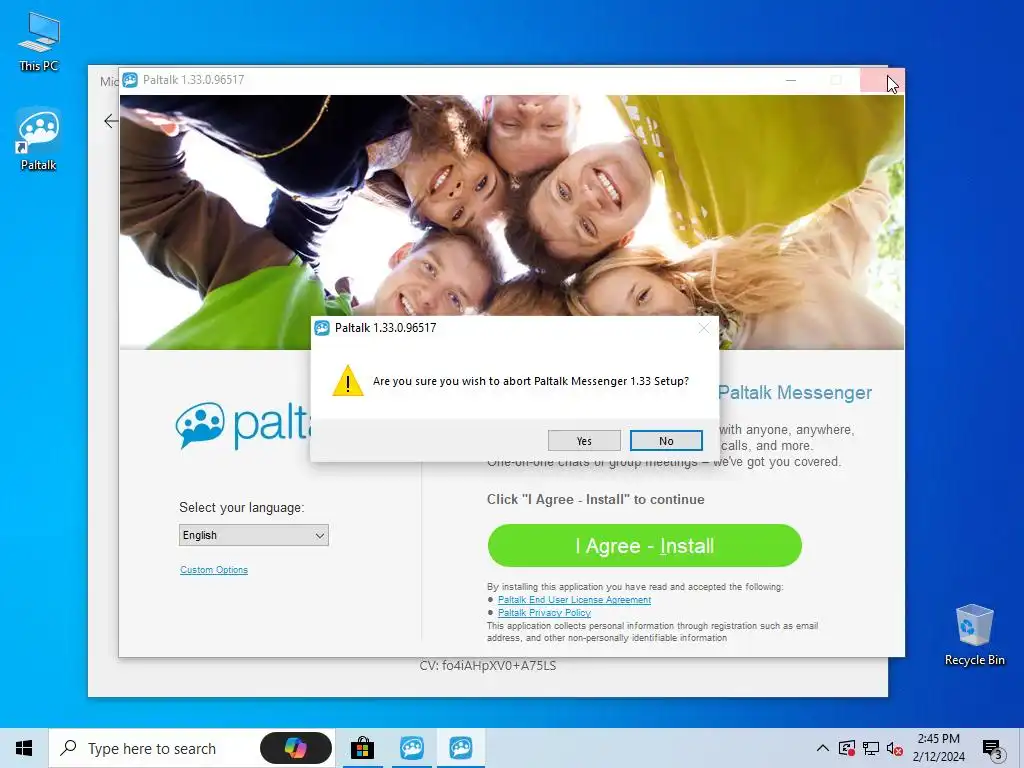Select the Paltalk desktop shortcut
1024x768 pixels.
point(39,139)
